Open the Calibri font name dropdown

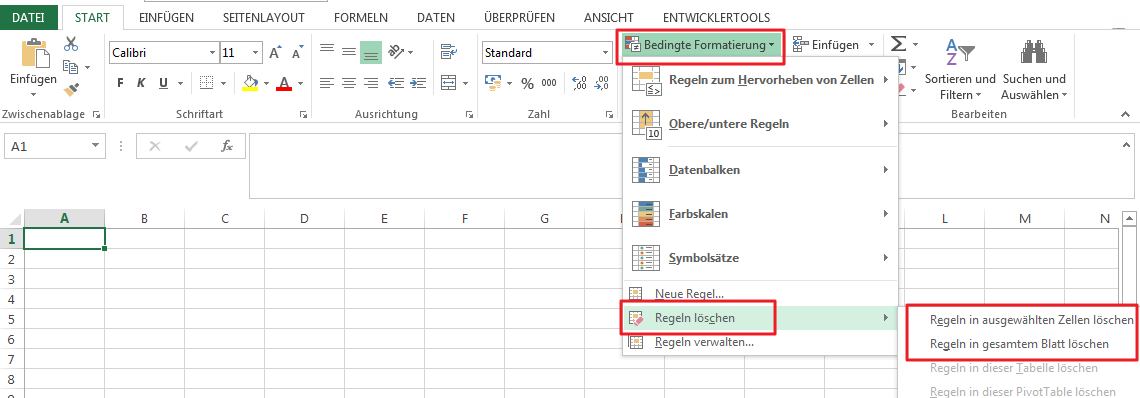pos(212,53)
